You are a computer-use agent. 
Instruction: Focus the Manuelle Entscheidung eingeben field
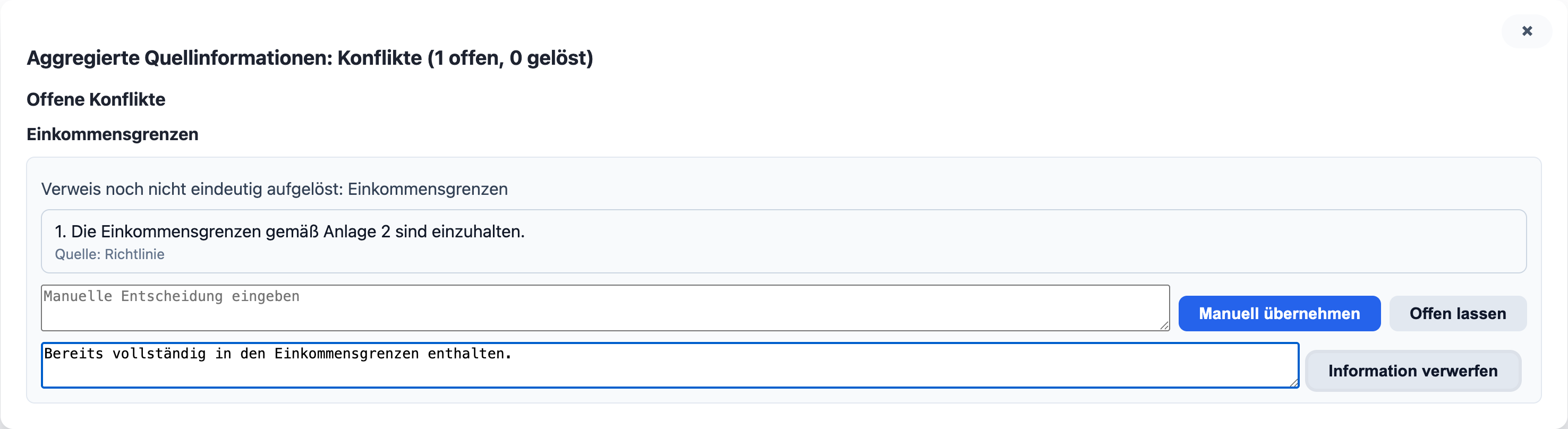pos(605,308)
